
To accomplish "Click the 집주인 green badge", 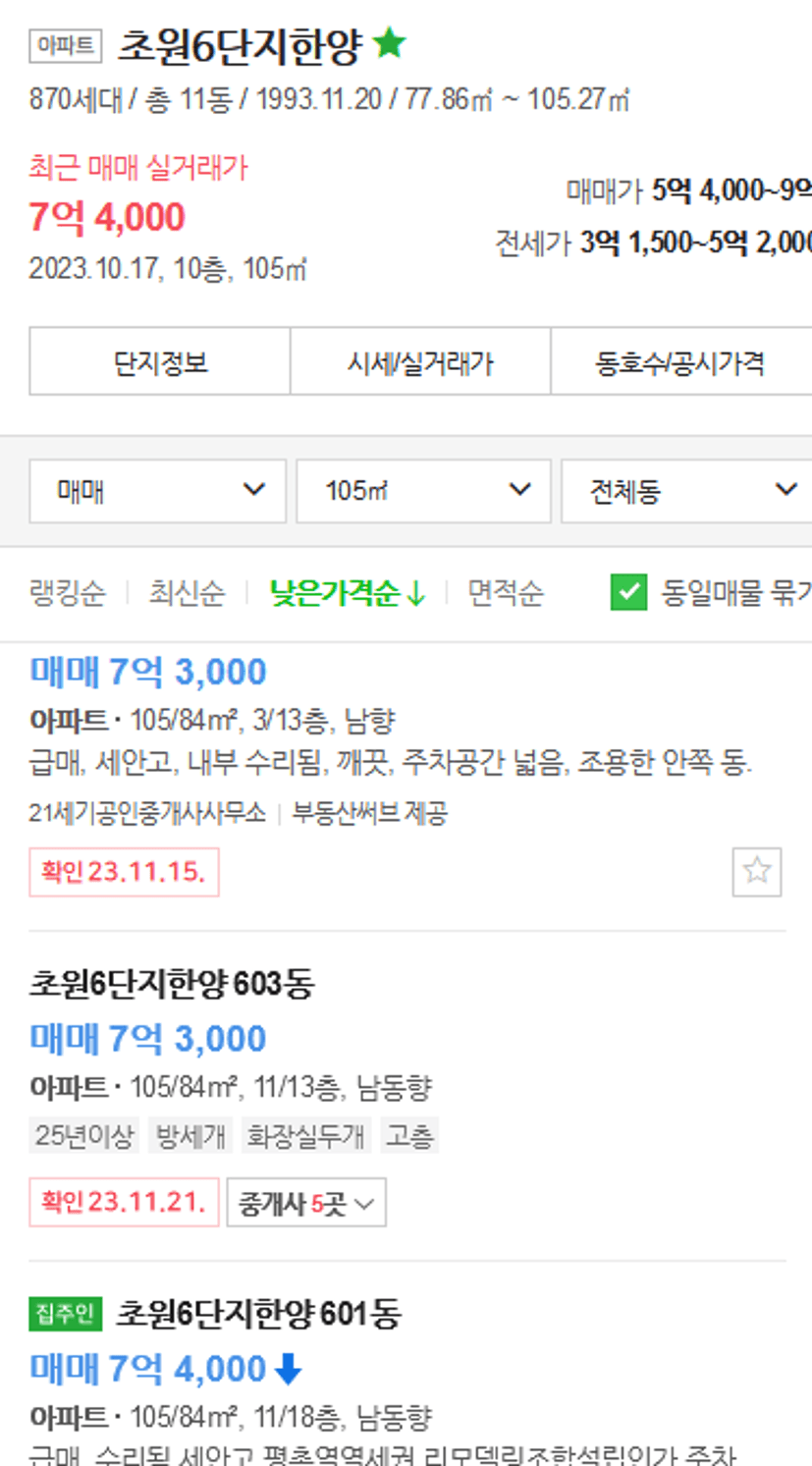I will click(66, 1313).
